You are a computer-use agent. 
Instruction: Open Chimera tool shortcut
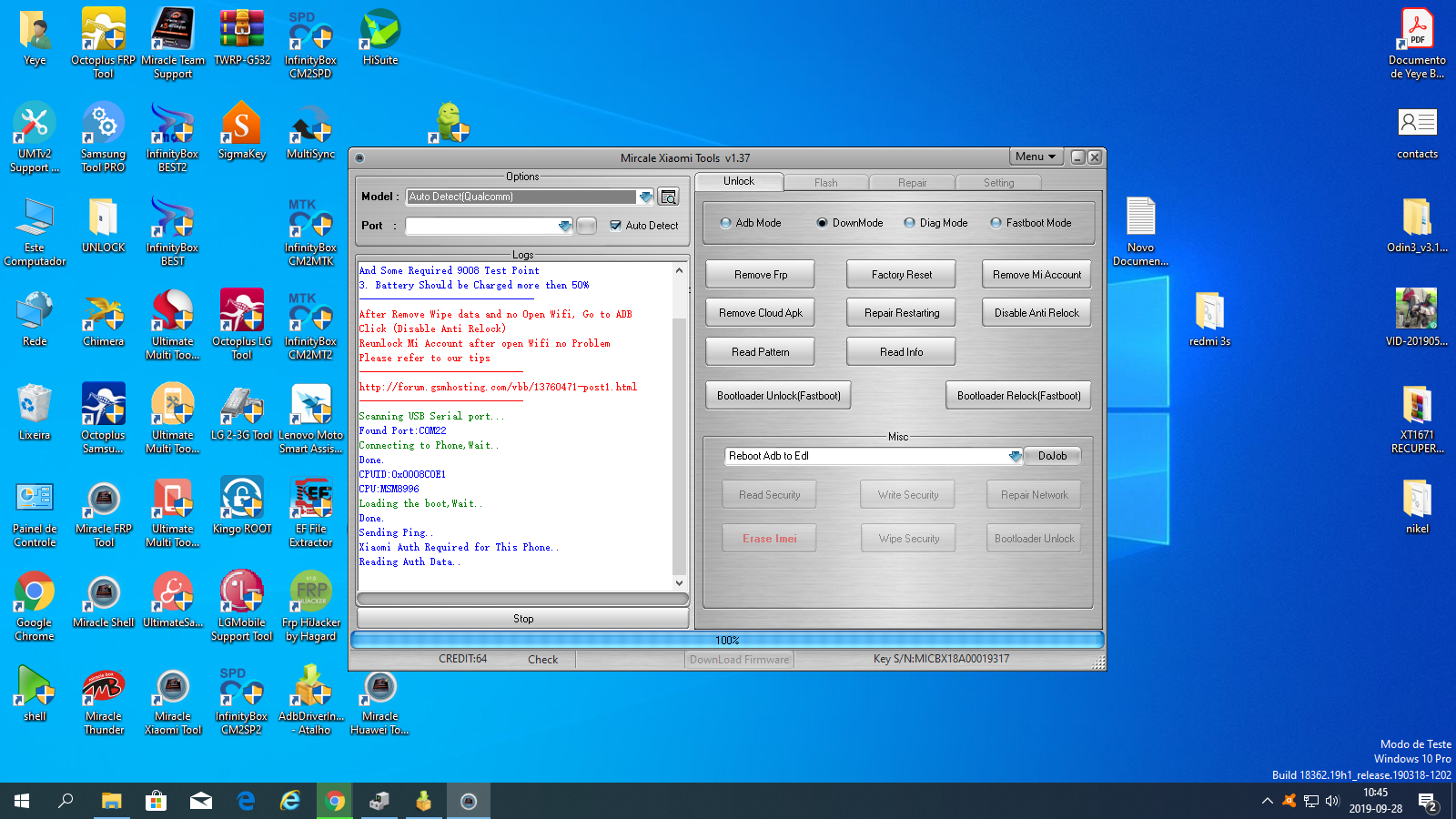103,318
